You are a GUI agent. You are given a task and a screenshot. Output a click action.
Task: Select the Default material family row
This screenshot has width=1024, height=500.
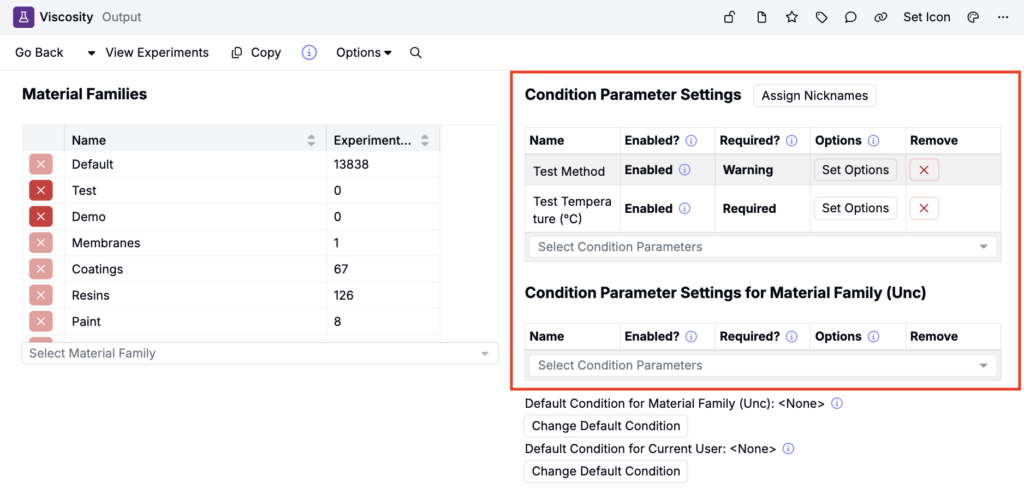click(x=231, y=164)
